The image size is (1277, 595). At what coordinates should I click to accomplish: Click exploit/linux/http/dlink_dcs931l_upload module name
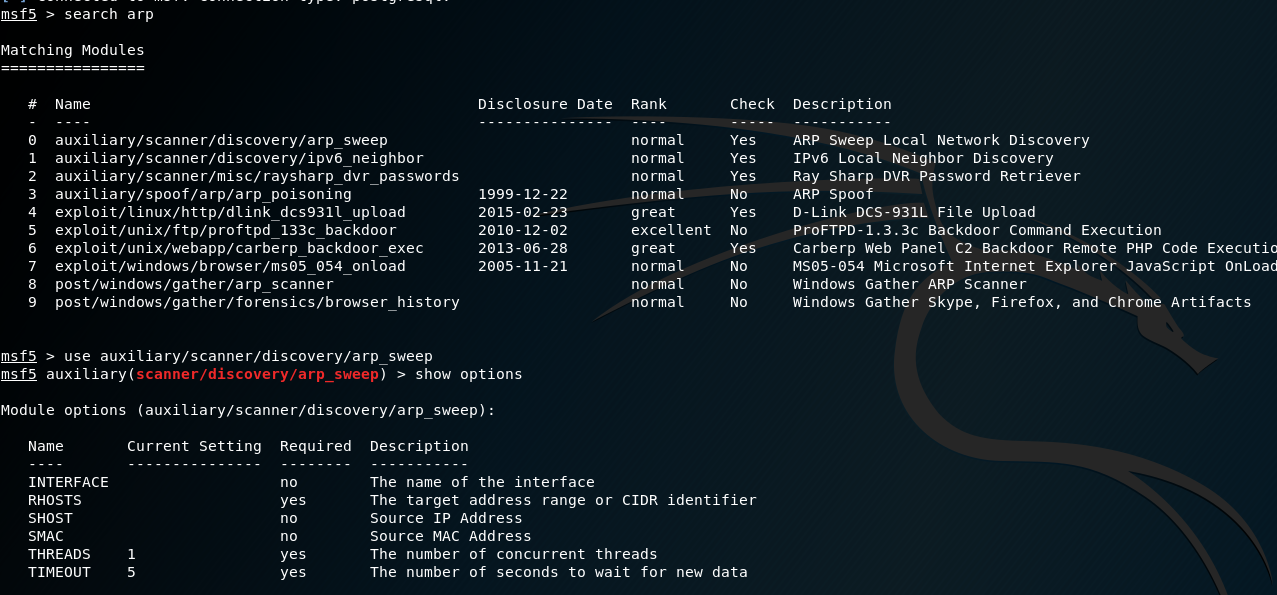pyautogui.click(x=230, y=212)
